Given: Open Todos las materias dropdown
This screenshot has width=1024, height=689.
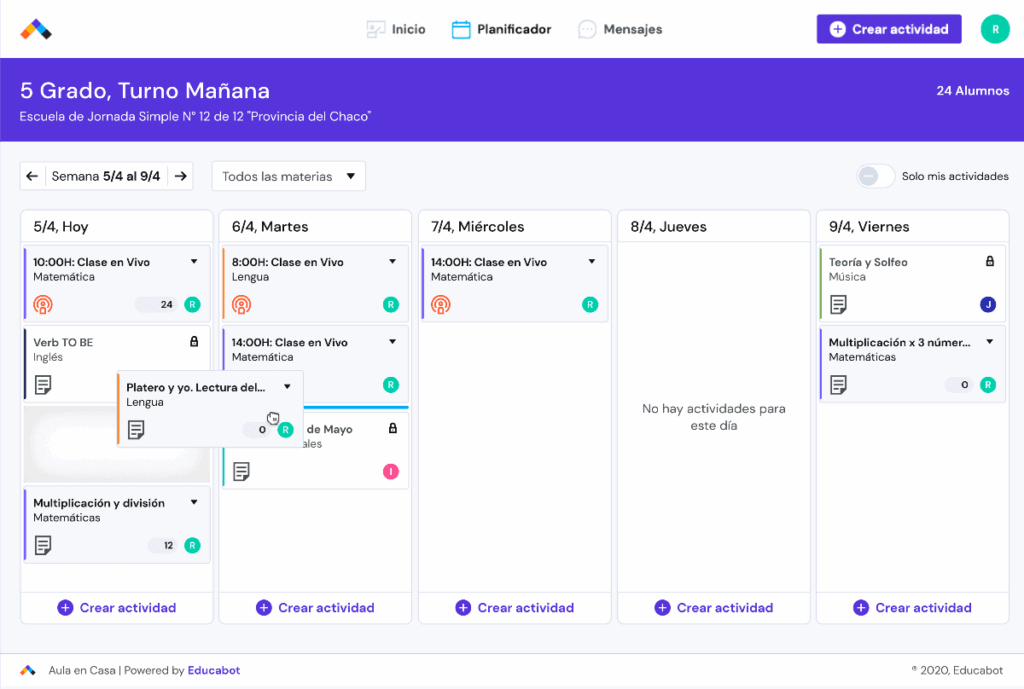Looking at the screenshot, I should point(288,176).
